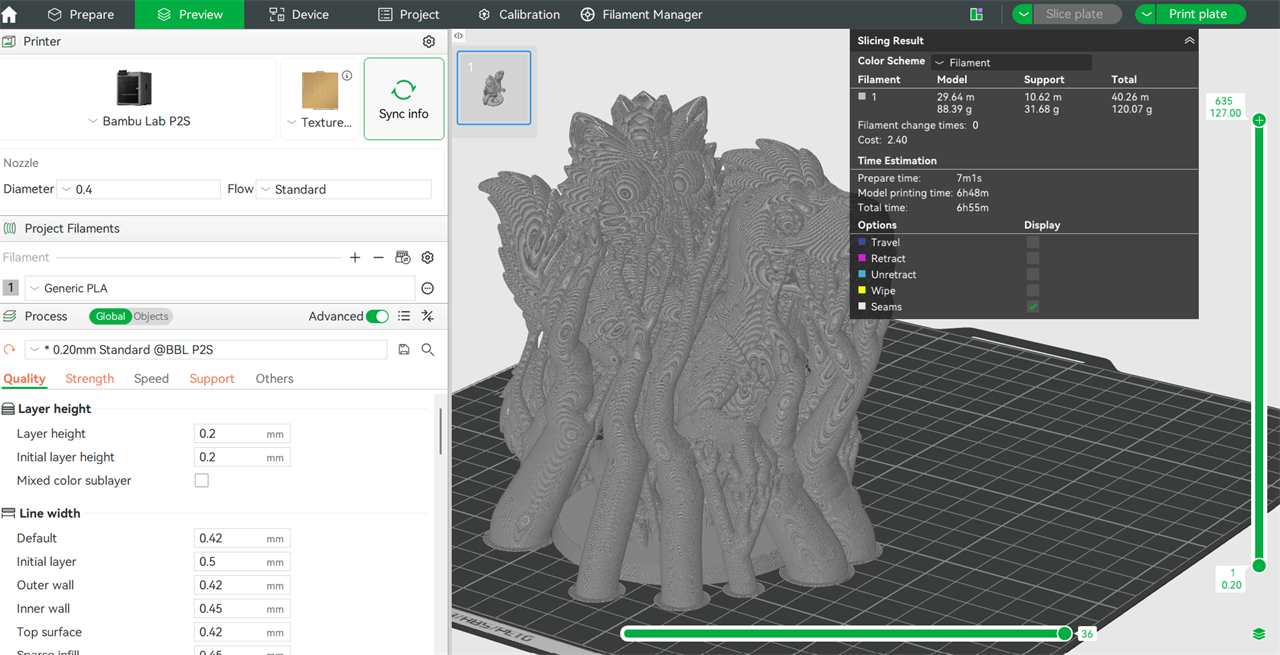The height and width of the screenshot is (655, 1280).
Task: Save the process preset icon
Action: tap(404, 349)
